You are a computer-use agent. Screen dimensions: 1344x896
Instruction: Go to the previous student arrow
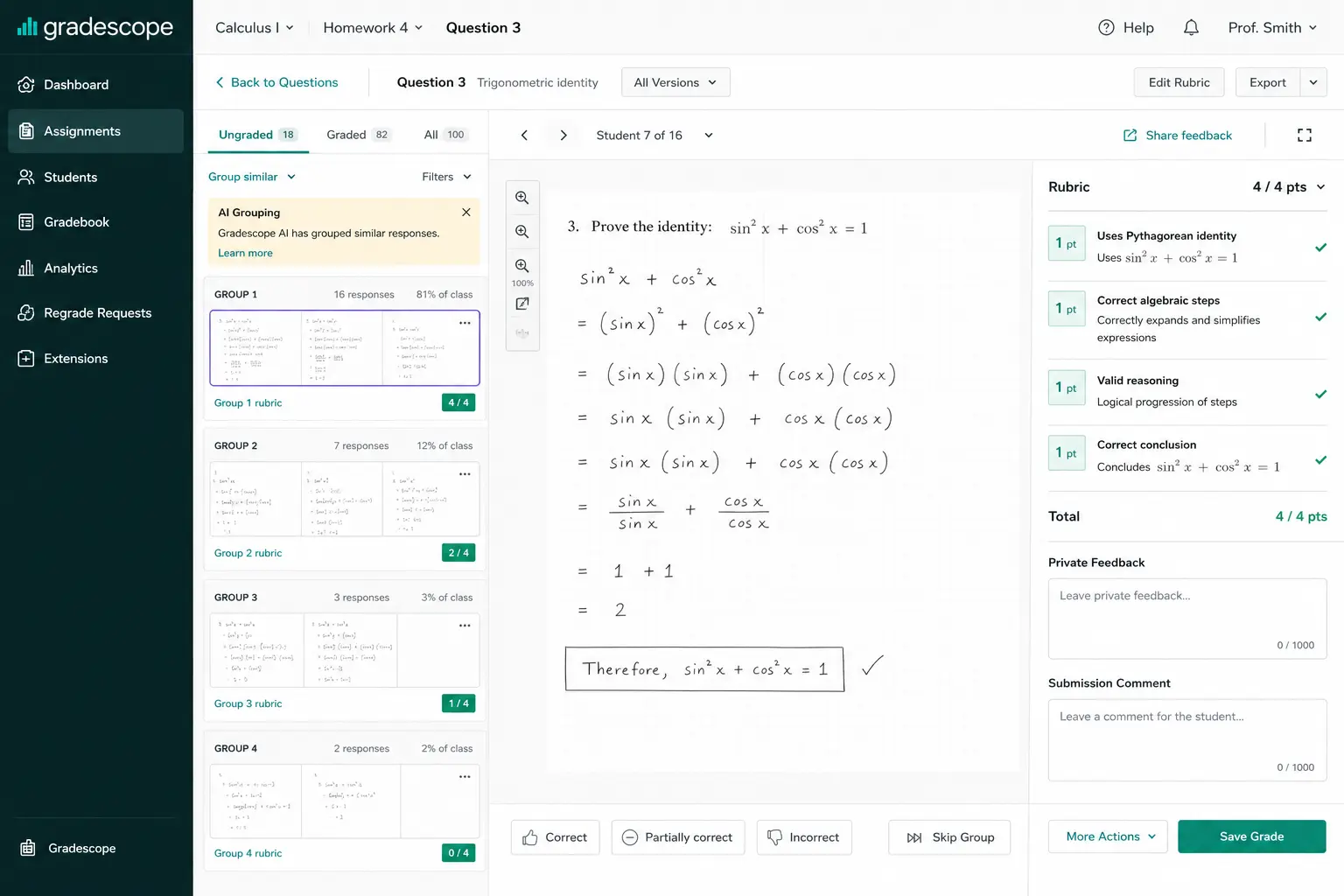coord(524,135)
